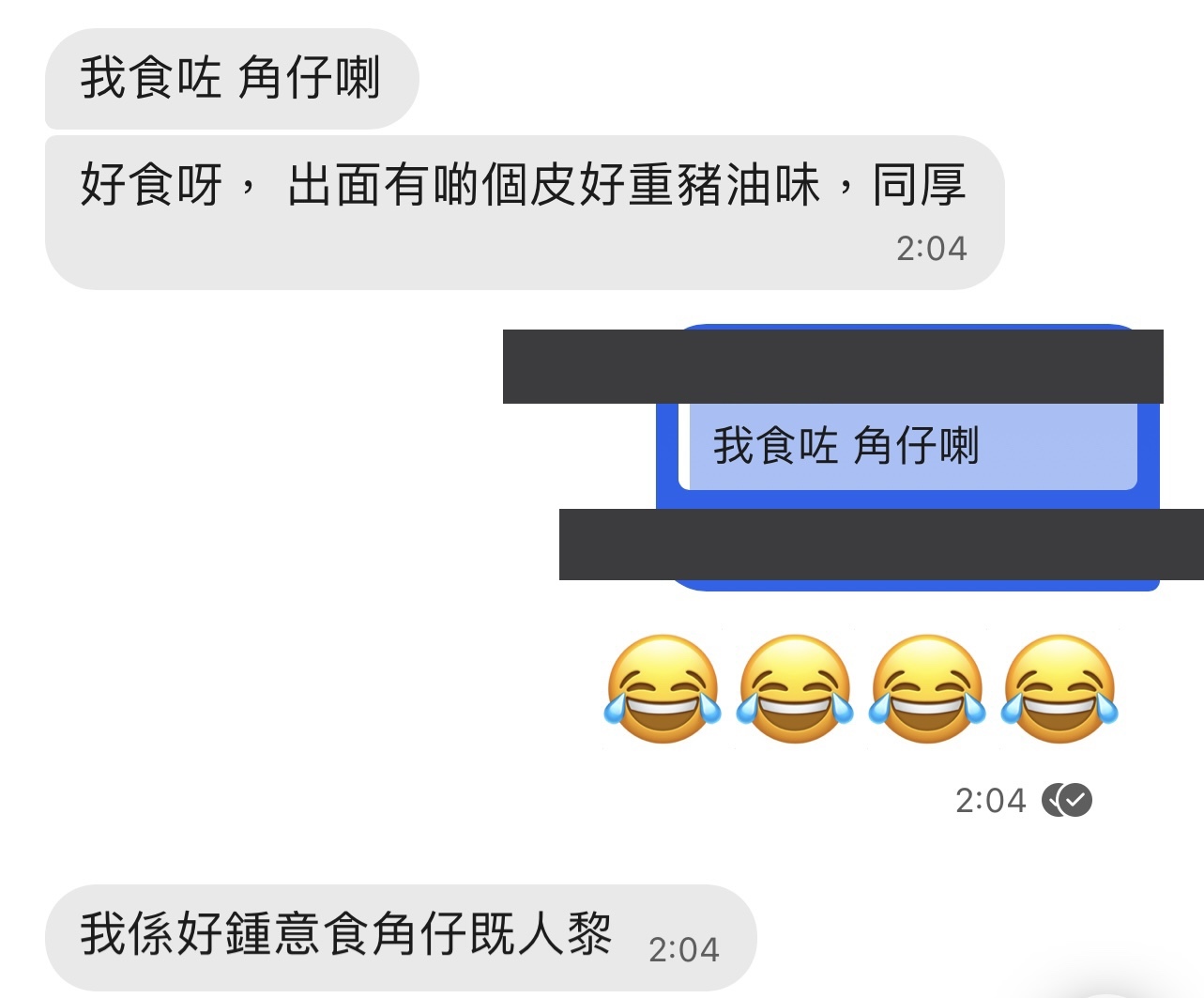The width and height of the screenshot is (1204, 998).
Task: Tap the first laughing-crying emoji
Action: (663, 689)
